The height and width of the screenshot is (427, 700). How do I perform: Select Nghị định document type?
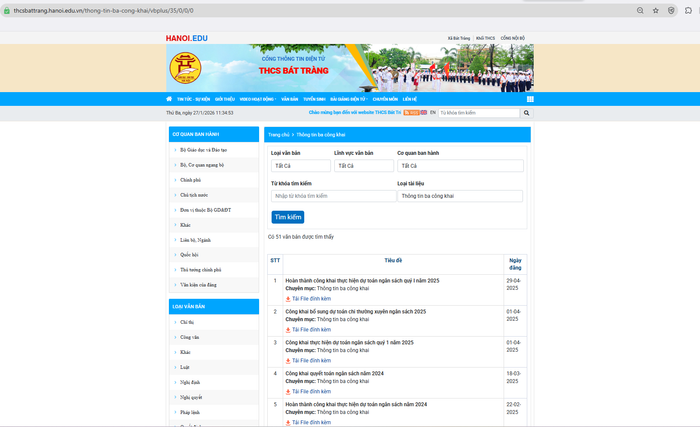(190, 382)
